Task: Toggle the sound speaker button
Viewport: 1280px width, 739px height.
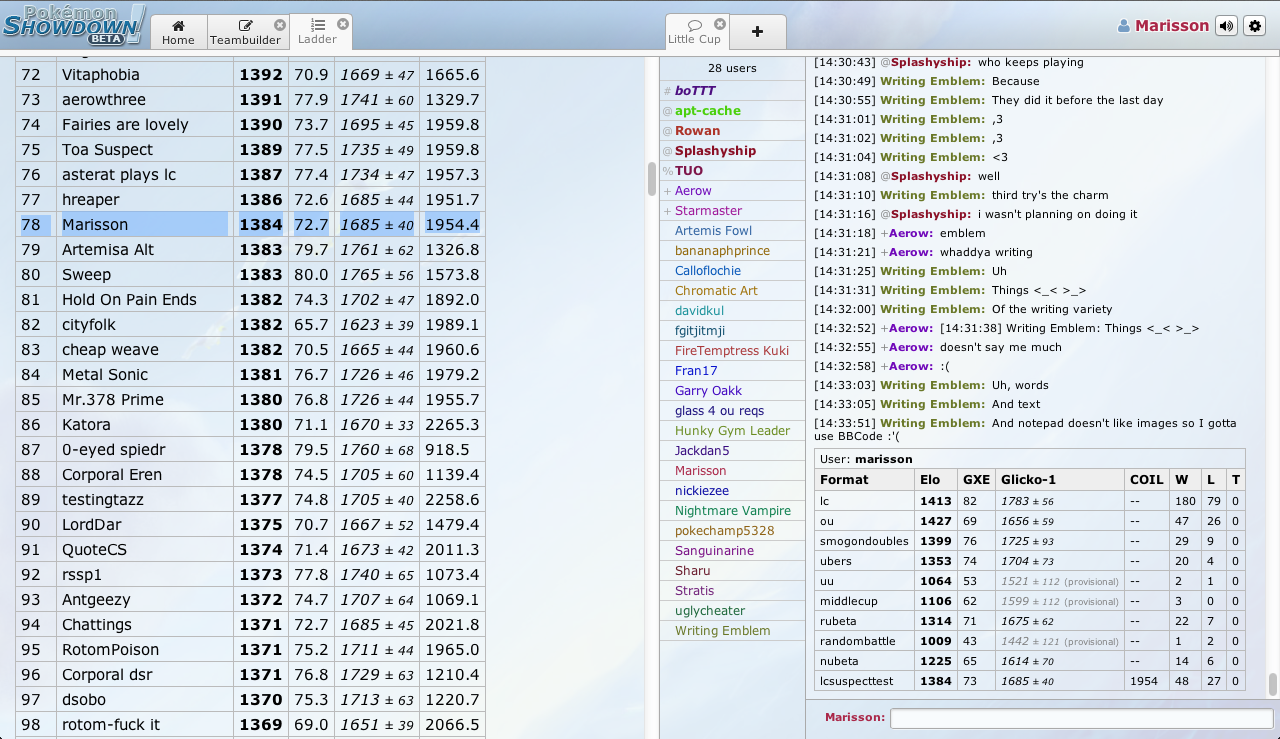Action: [x=1226, y=26]
